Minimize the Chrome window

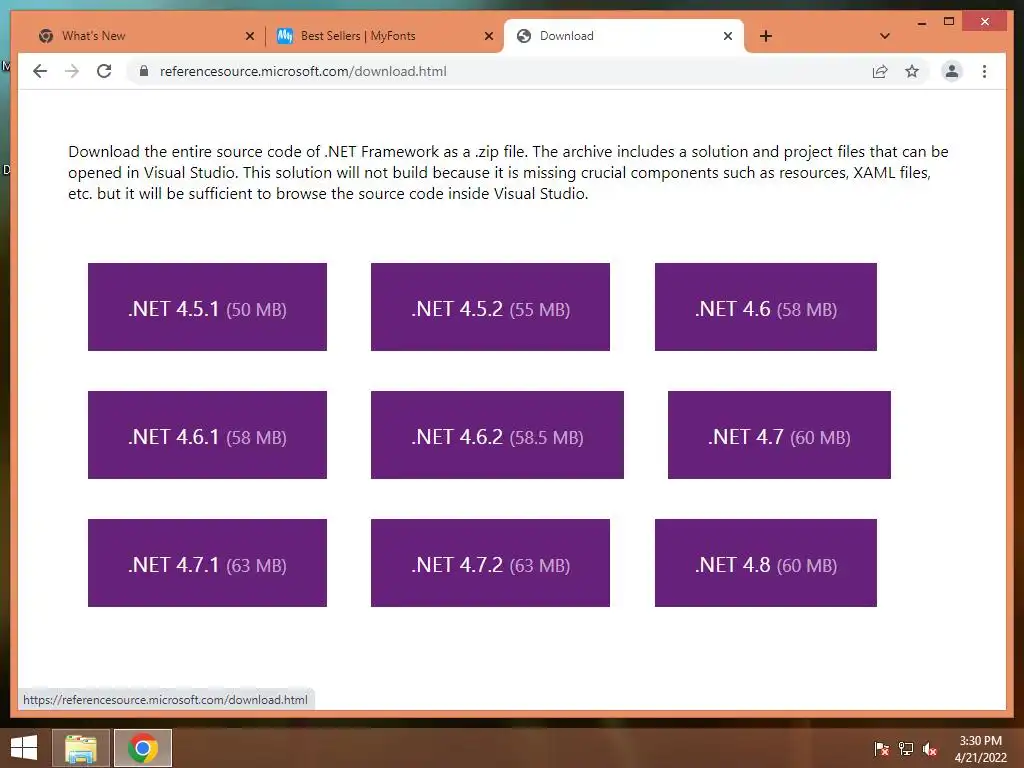point(921,23)
